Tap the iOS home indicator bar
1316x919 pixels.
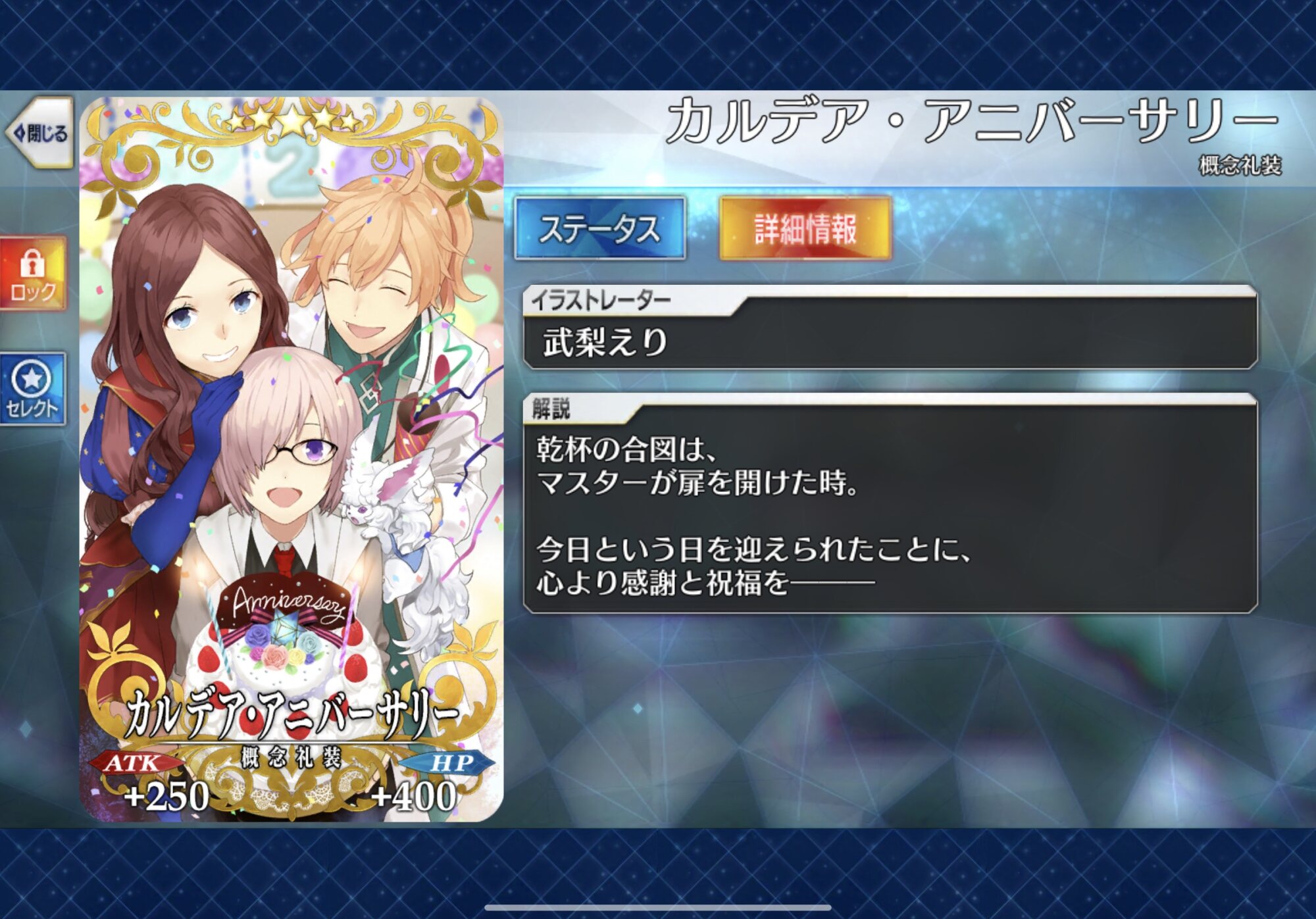coord(658,908)
